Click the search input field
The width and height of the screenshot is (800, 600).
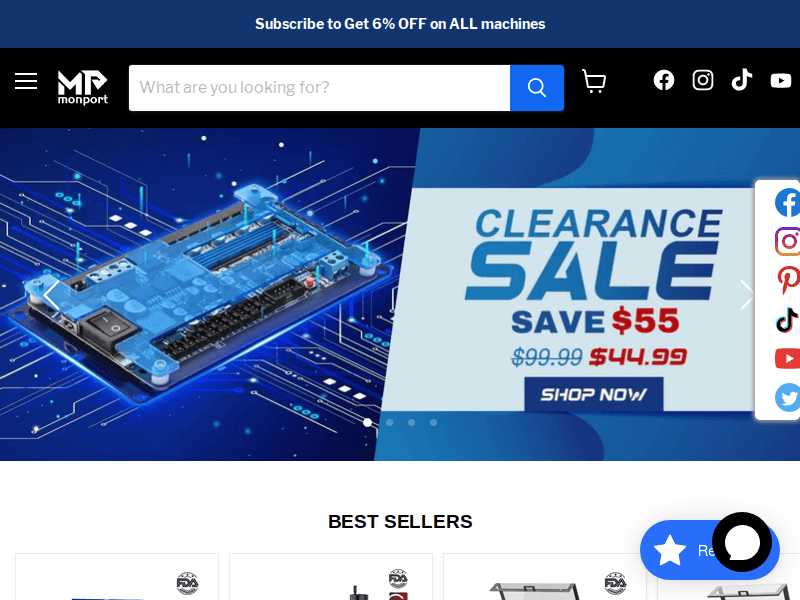pos(319,88)
